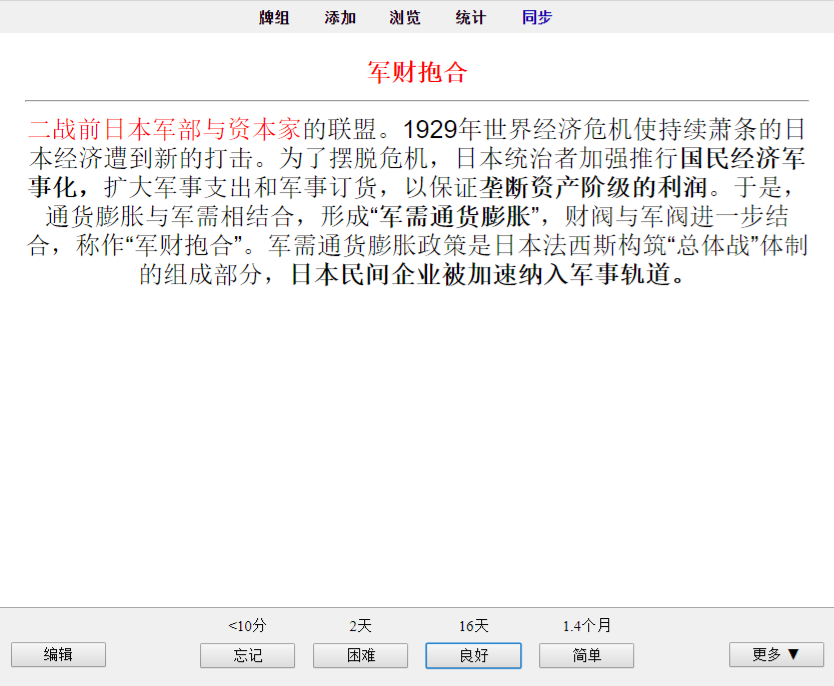Viewport: 834px width, 686px height.
Task: Open the 统计 (Stats) tab
Action: coord(470,18)
